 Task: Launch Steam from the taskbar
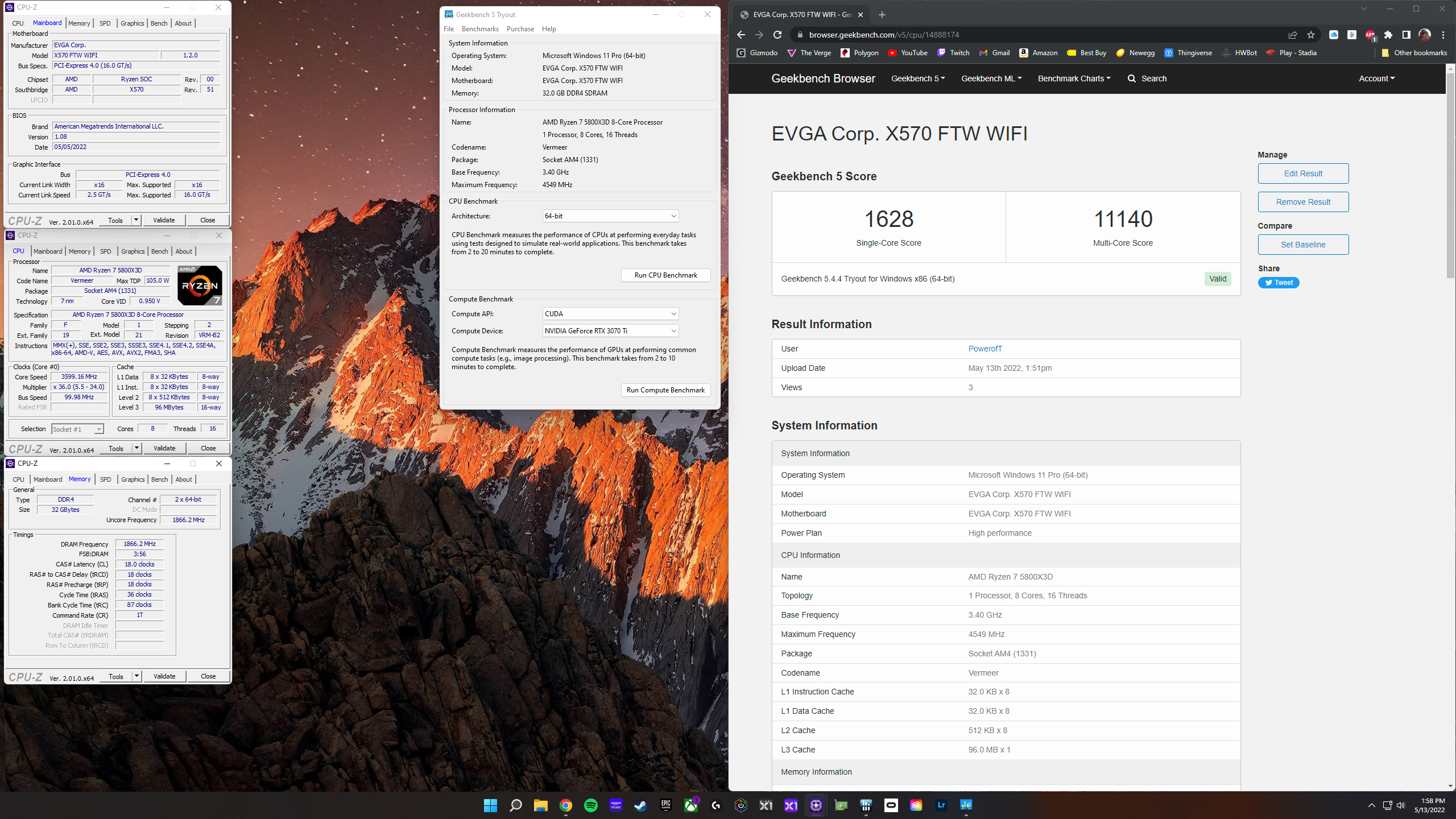641,805
